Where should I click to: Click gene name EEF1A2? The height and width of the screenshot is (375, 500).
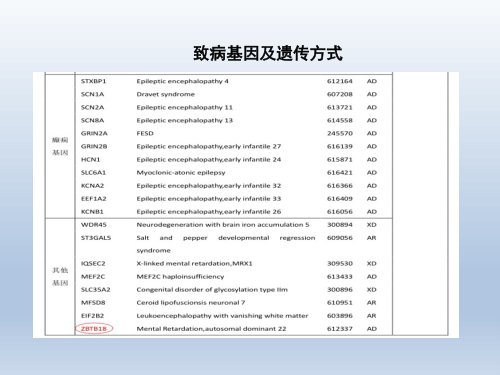coord(93,199)
